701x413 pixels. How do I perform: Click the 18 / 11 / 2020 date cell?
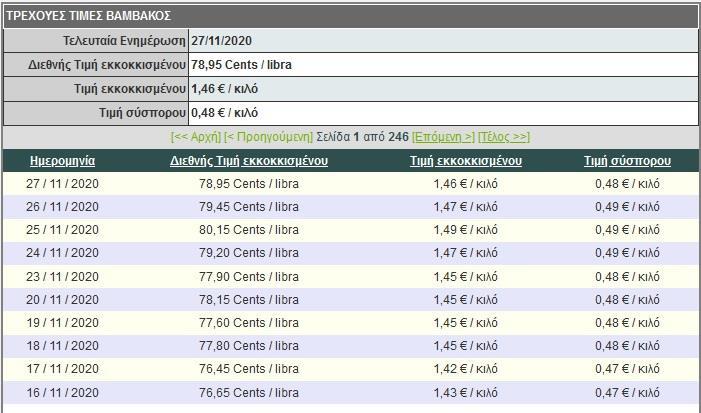click(x=63, y=346)
